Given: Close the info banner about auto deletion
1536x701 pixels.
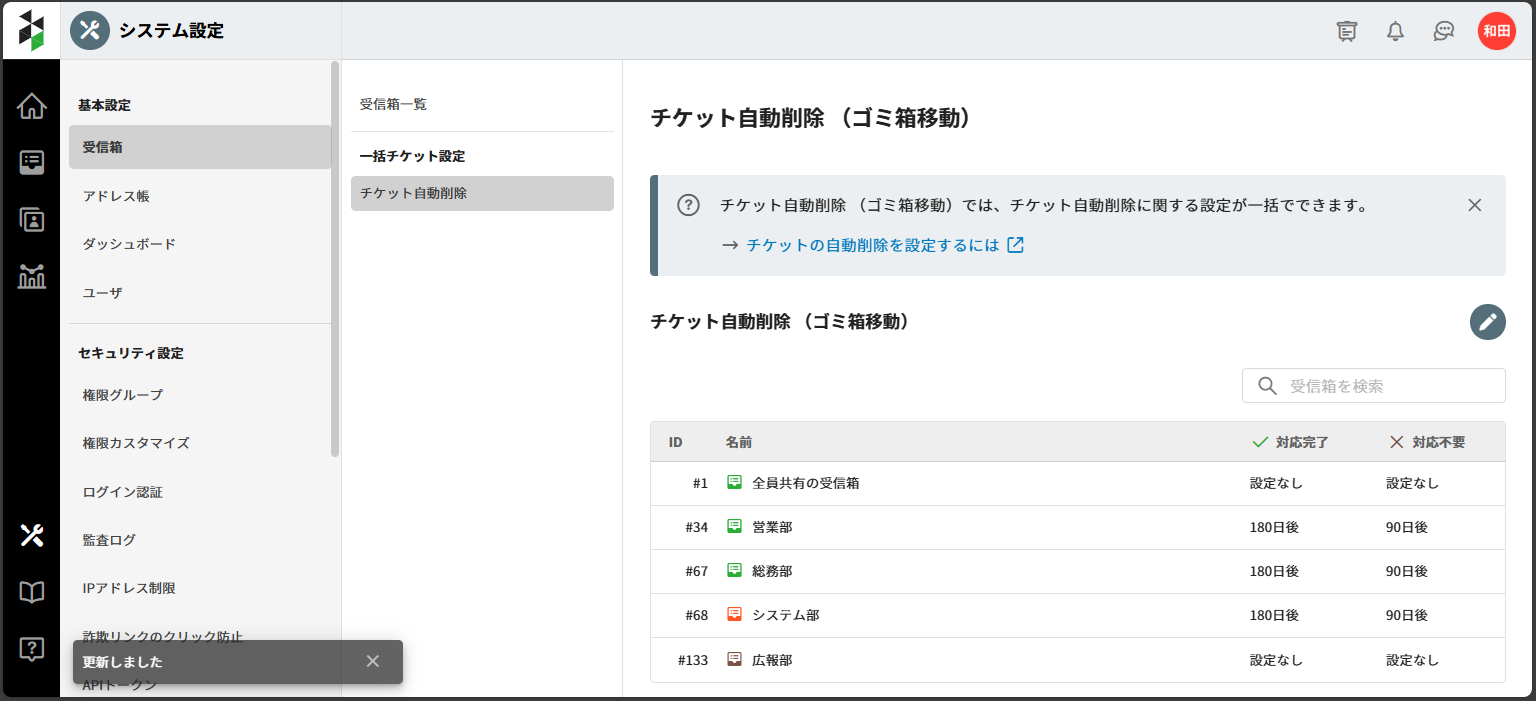Looking at the screenshot, I should point(1474,205).
